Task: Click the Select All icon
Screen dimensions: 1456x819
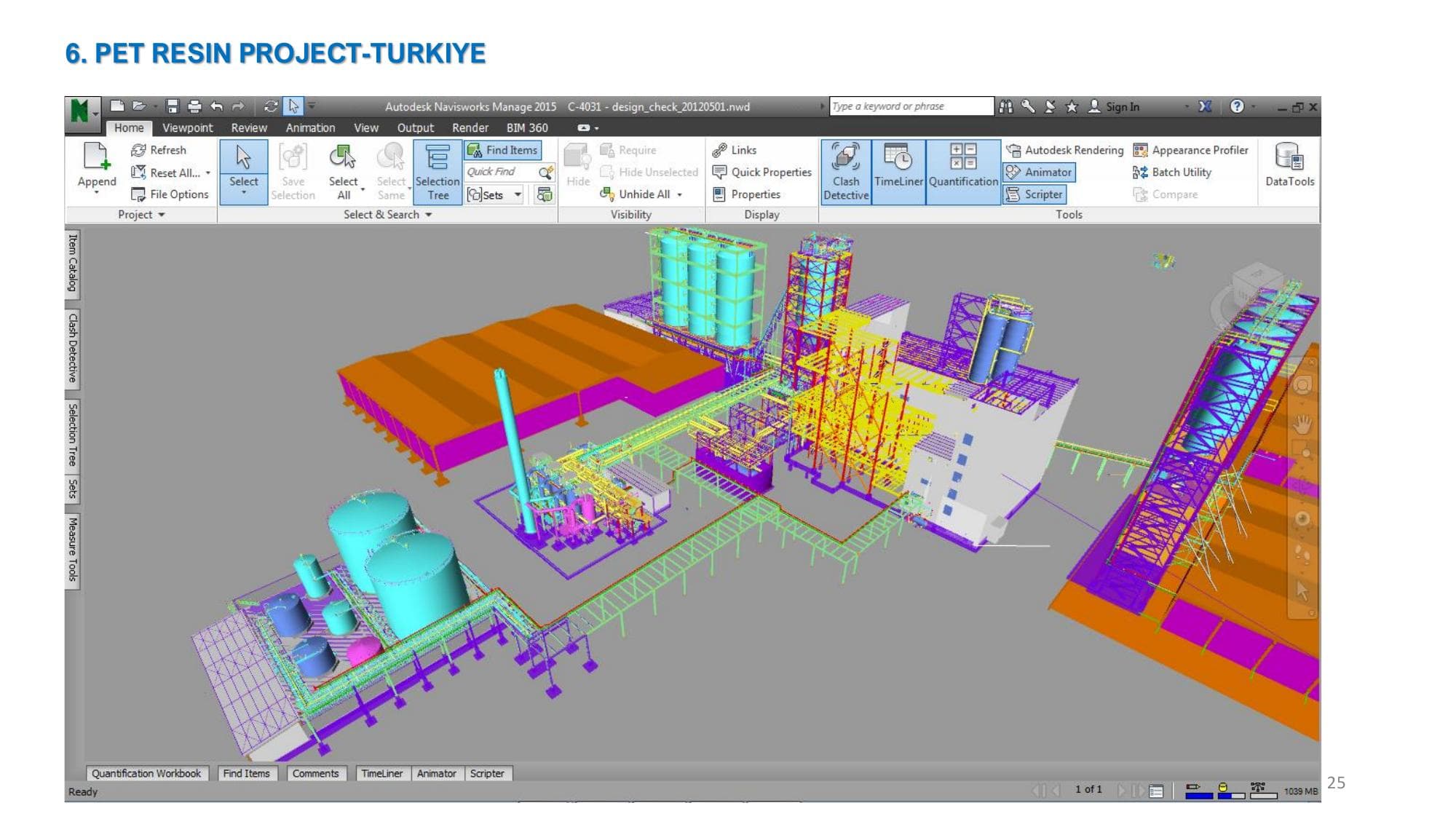Action: point(343,157)
